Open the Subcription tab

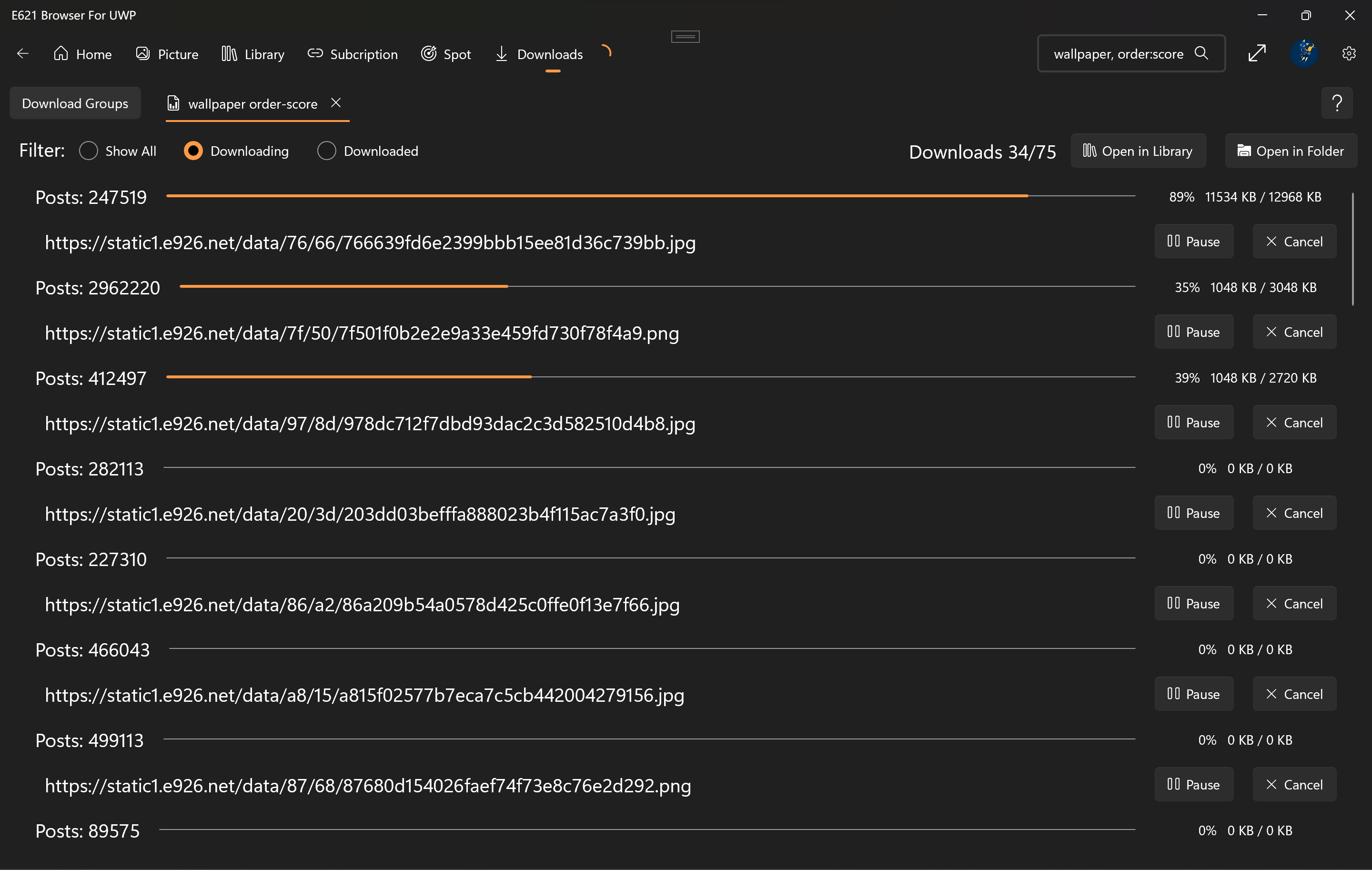coord(353,54)
